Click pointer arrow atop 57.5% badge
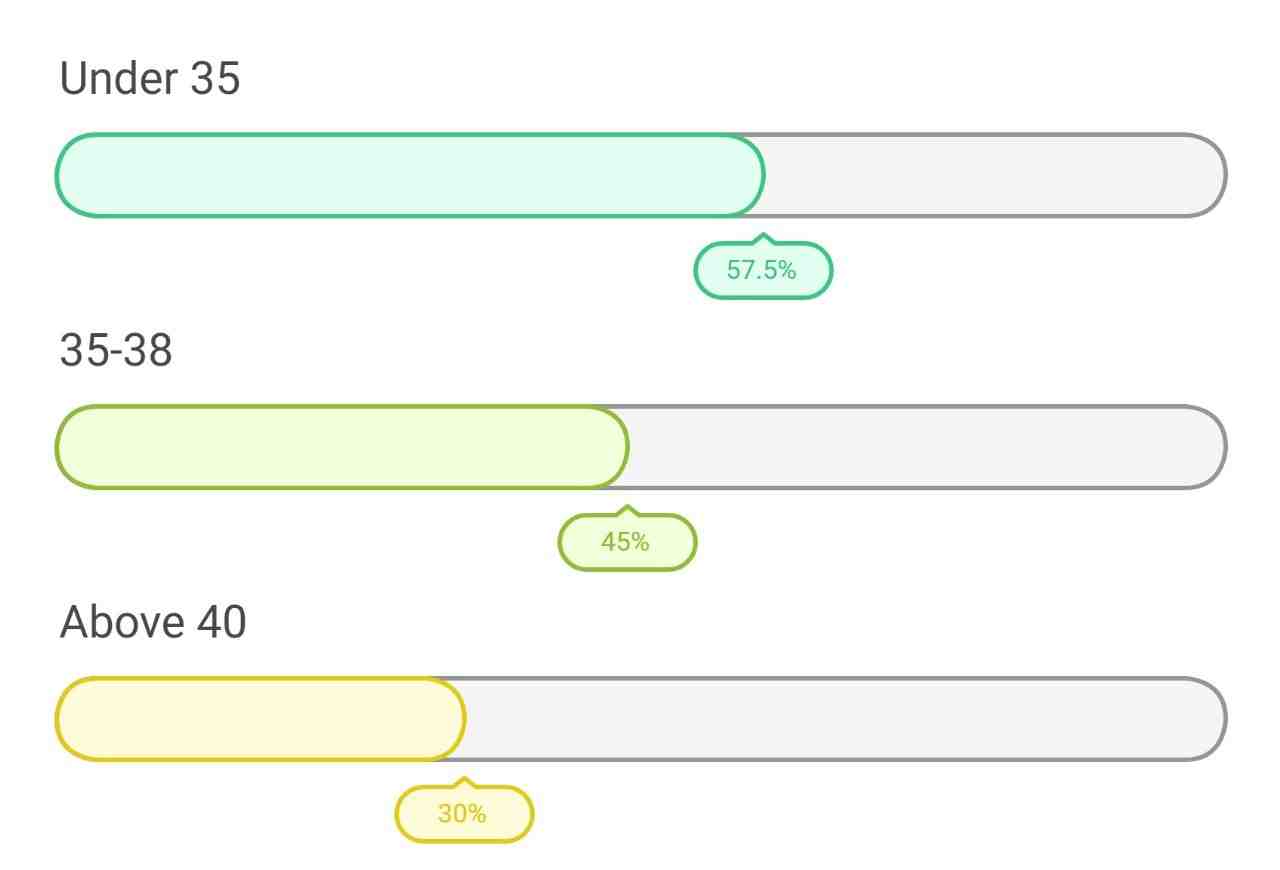 click(x=763, y=239)
